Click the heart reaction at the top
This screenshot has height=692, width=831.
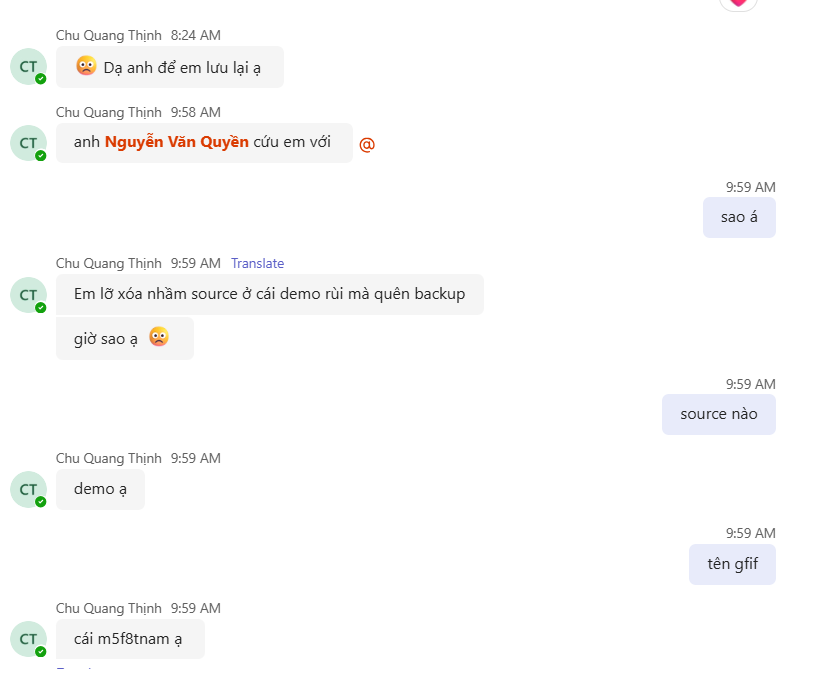pyautogui.click(x=738, y=3)
